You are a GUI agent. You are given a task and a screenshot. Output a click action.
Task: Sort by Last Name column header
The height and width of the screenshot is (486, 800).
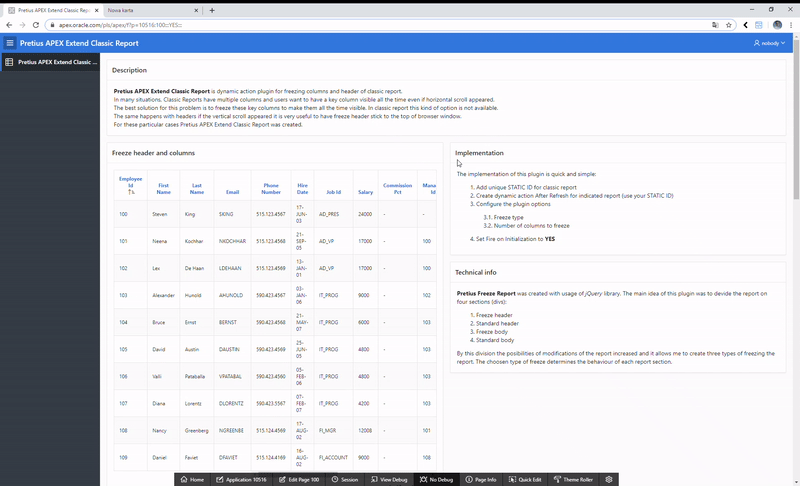[x=197, y=189]
